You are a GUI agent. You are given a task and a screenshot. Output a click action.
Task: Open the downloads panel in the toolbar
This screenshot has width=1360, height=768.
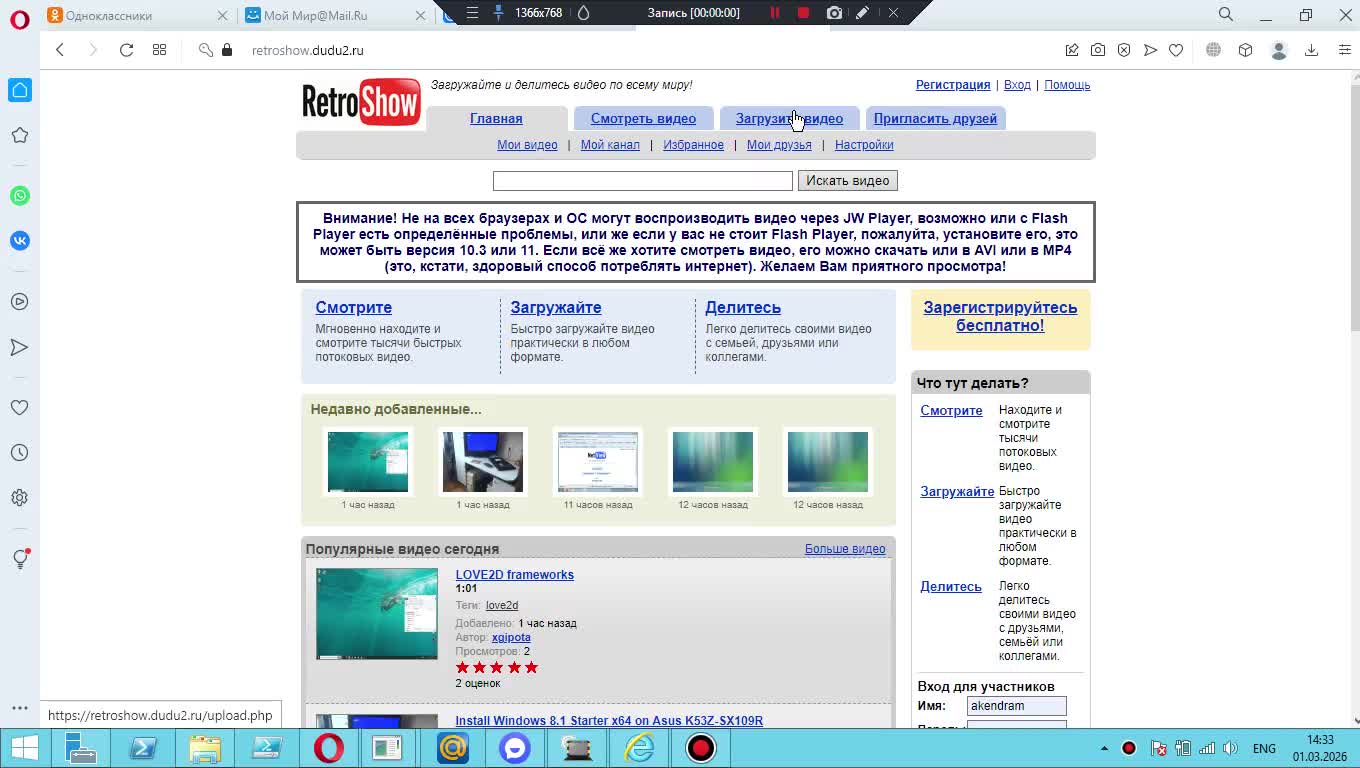pyautogui.click(x=1311, y=50)
